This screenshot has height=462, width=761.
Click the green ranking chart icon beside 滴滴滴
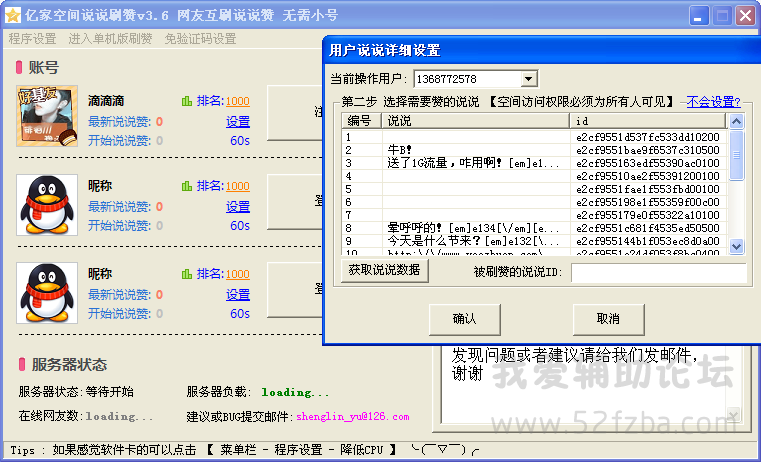(x=187, y=101)
